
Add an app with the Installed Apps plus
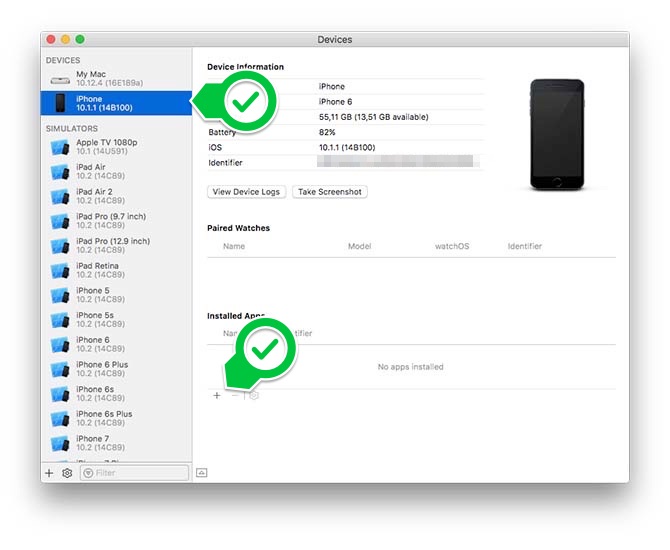point(217,396)
